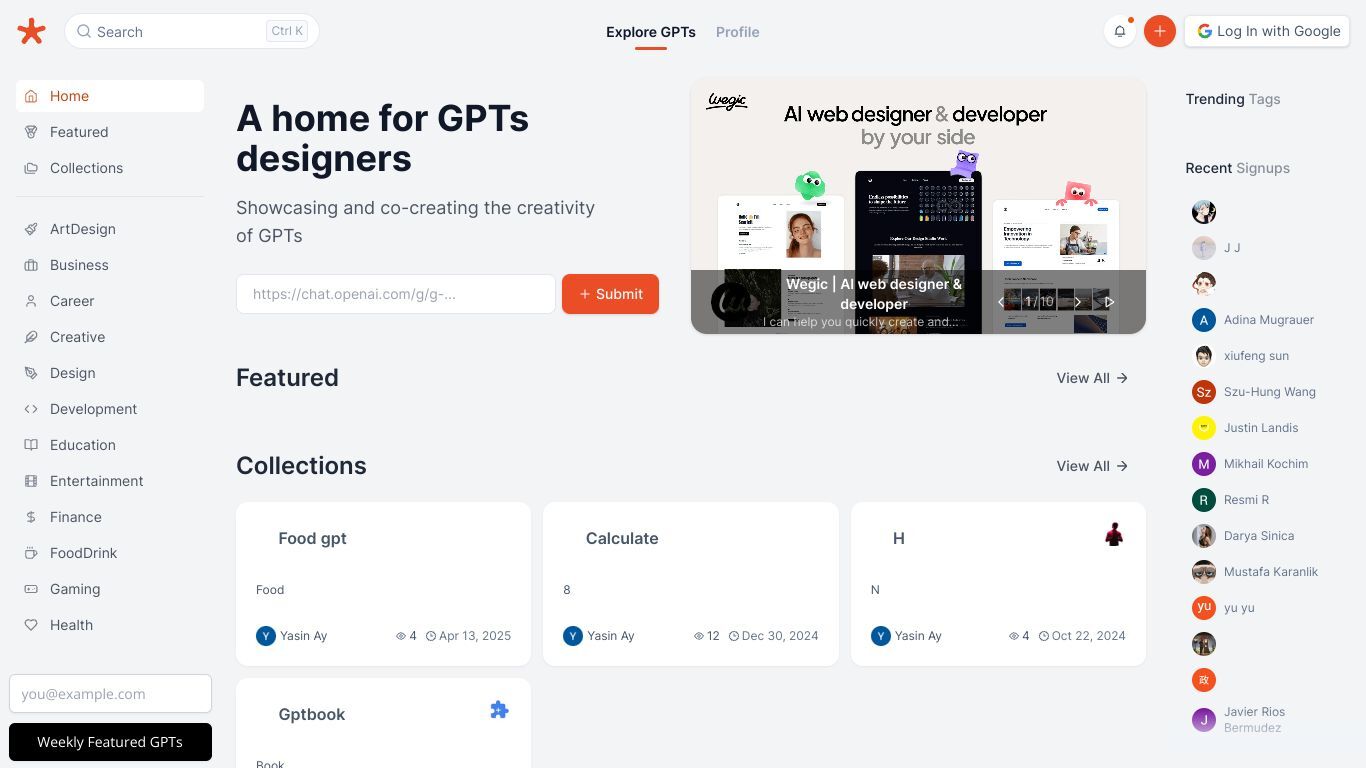Go to next carousel slide

(1077, 302)
